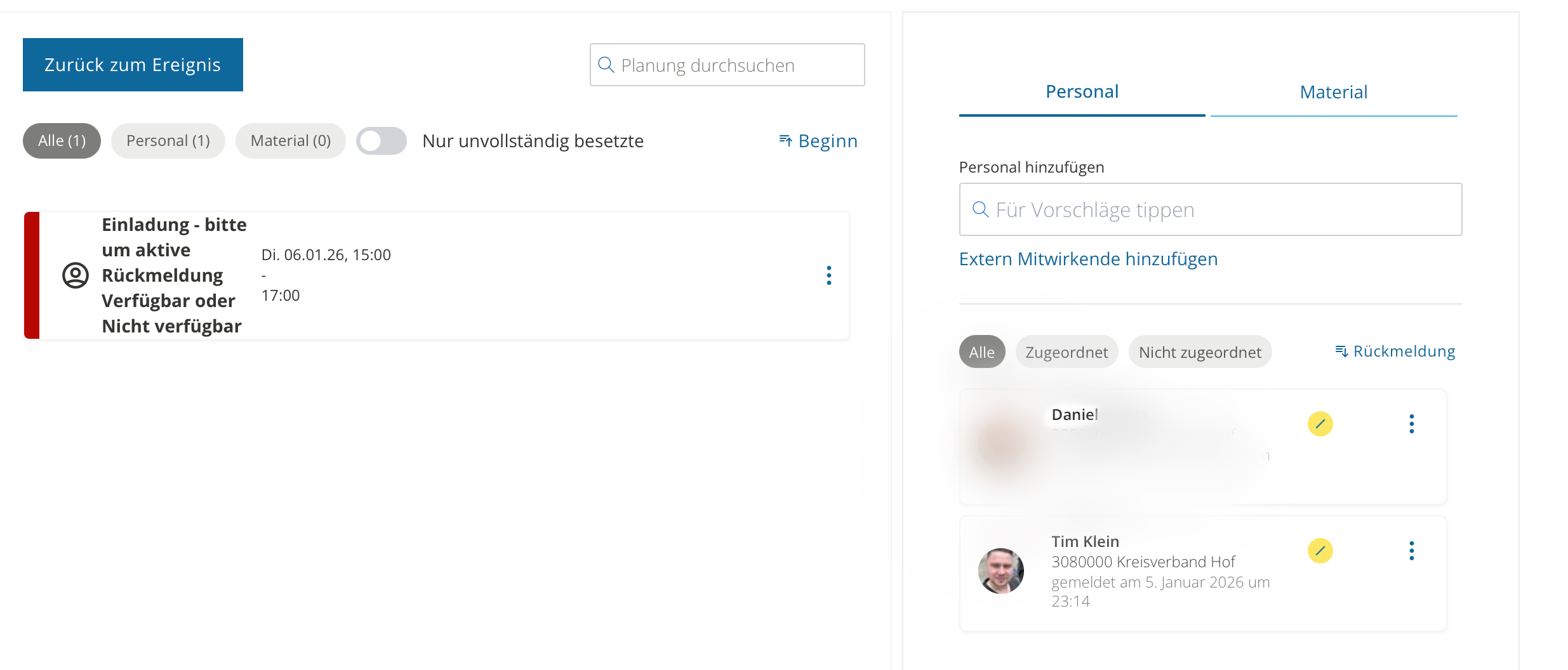1568x670 pixels.
Task: Click yellow status icon next to Daniel
Action: coord(1320,424)
